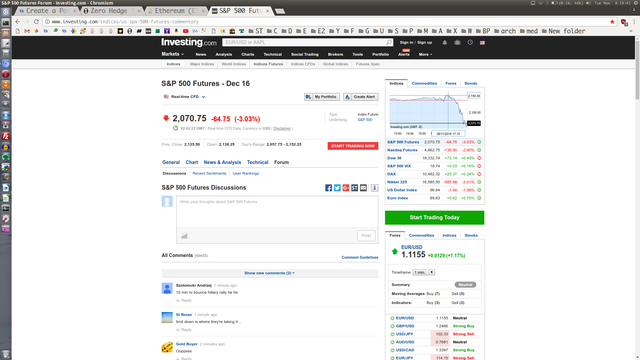Screen dimensions: 640x360
Task: Switch to the Chart tab
Action: pyautogui.click(x=191, y=162)
